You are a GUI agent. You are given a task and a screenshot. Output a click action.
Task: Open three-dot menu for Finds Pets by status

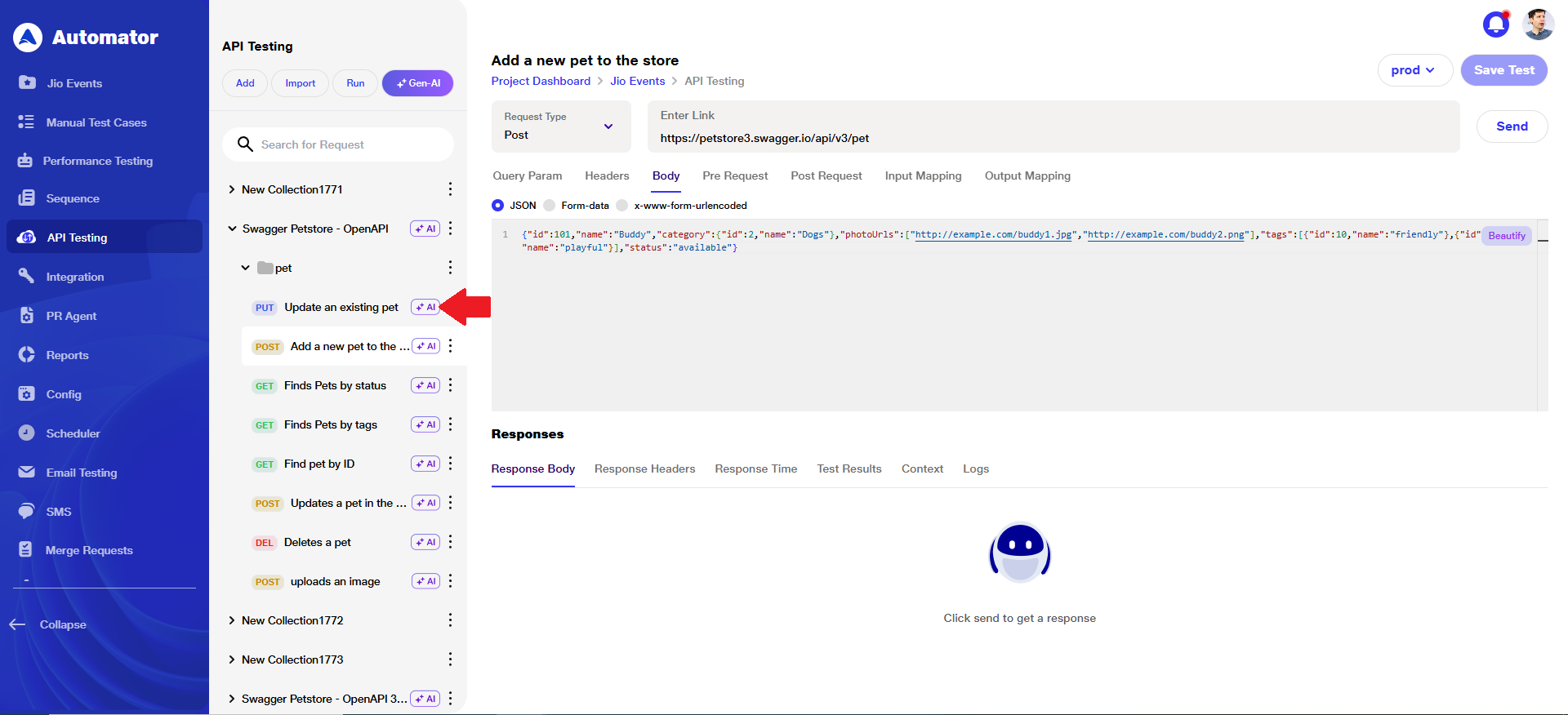(x=450, y=385)
